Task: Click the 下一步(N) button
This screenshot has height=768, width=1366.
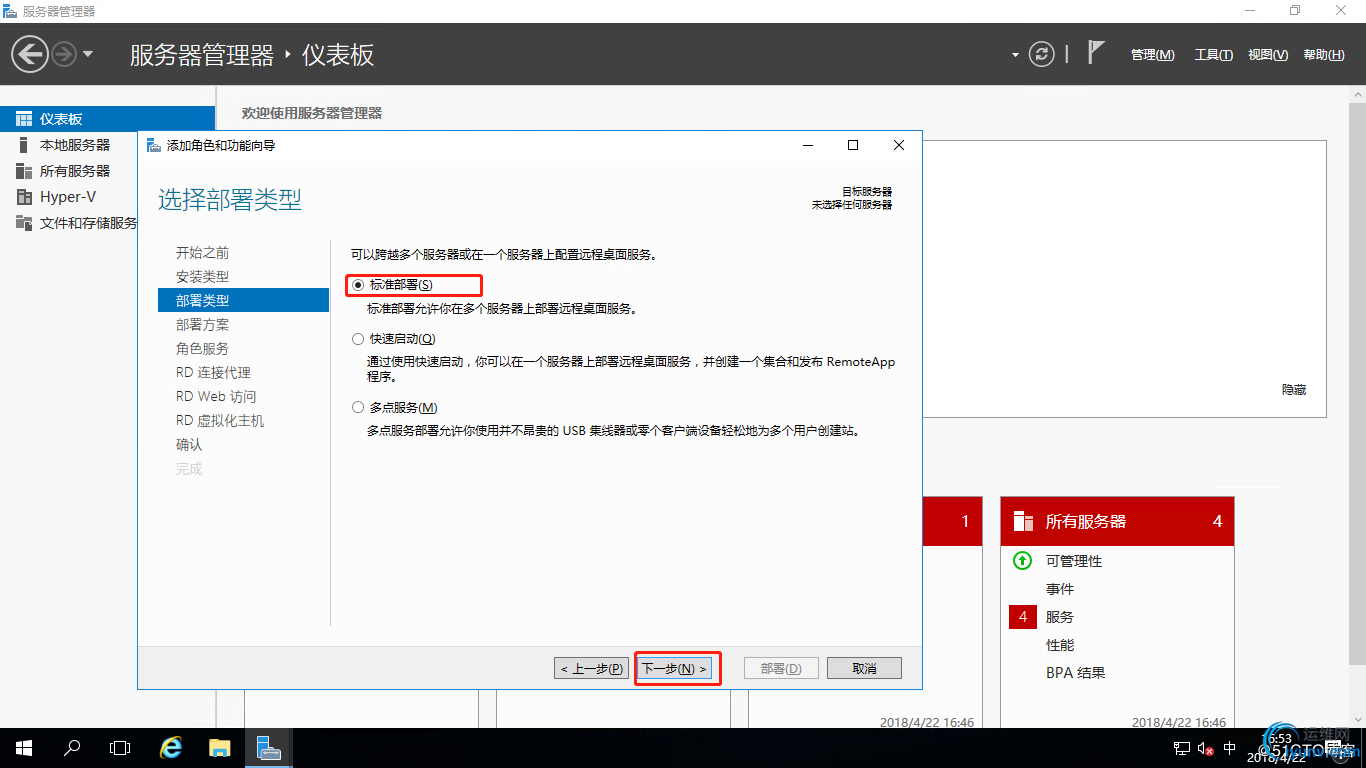Action: tap(675, 668)
